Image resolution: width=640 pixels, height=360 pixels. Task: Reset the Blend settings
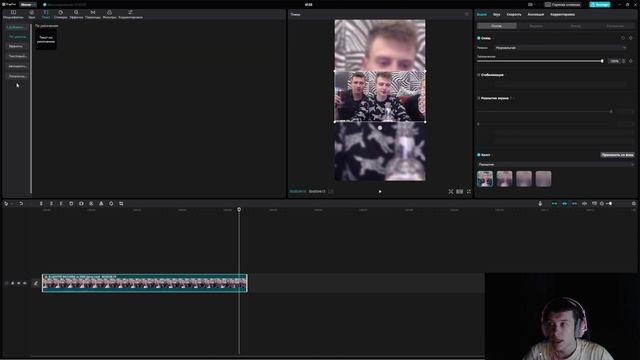tap(623, 38)
